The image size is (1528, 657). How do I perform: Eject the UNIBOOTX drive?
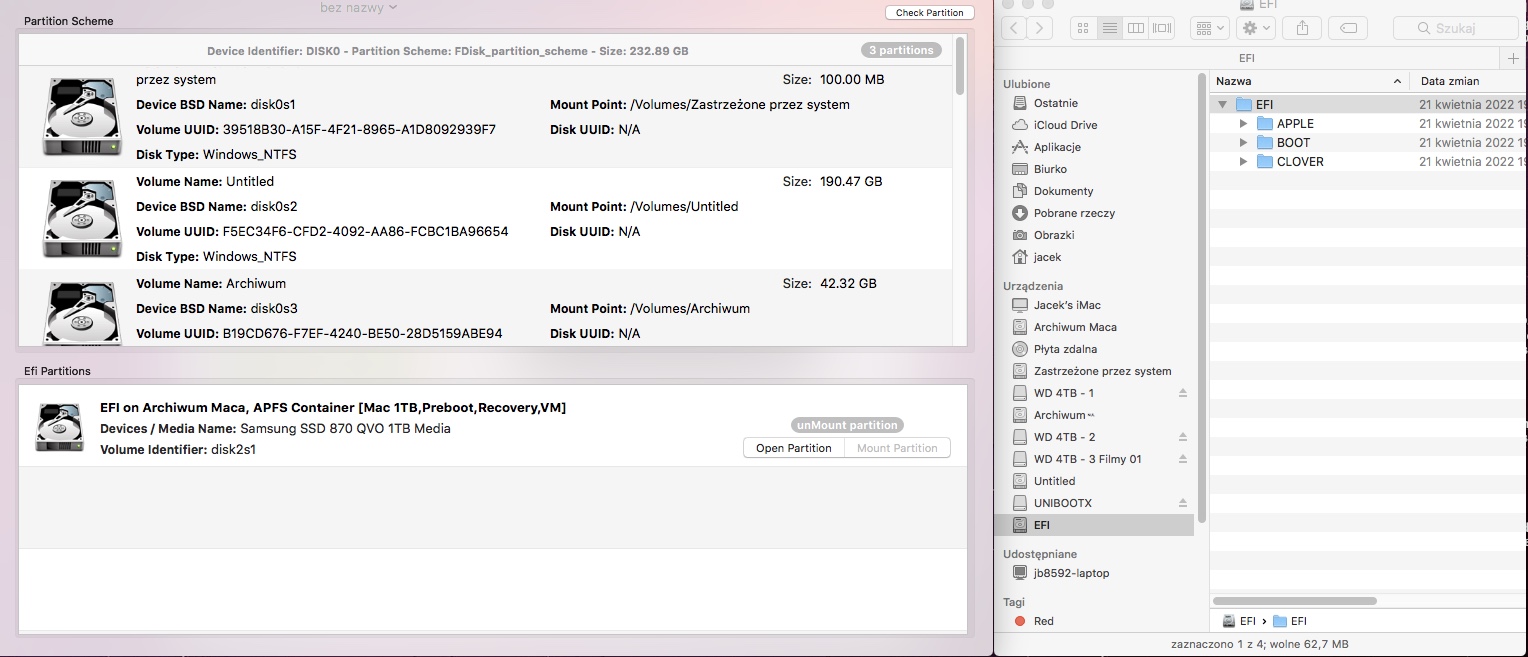point(1182,503)
